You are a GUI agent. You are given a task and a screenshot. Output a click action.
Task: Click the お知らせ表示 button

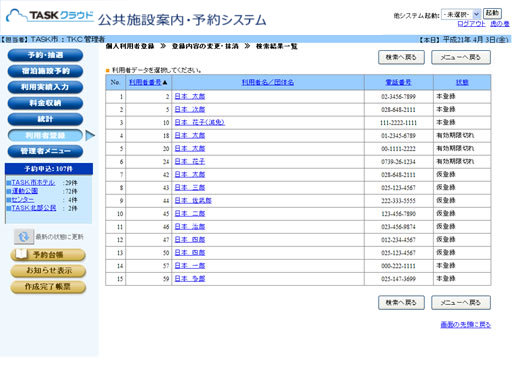(49, 271)
